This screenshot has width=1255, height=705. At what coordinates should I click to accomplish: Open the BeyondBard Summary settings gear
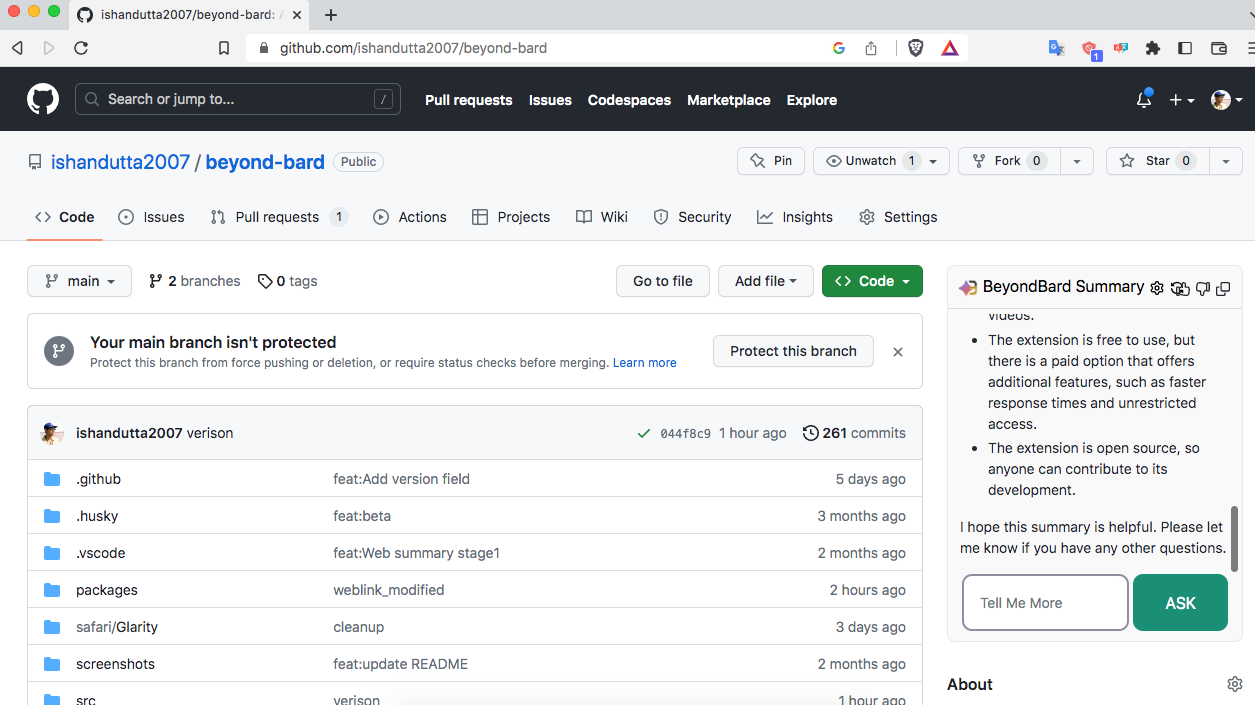coord(1157,288)
